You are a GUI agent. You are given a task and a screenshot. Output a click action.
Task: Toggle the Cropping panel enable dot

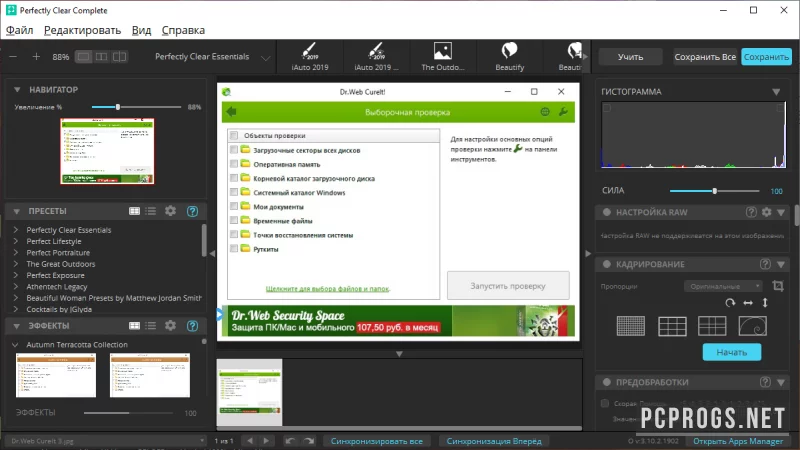[x=607, y=264]
